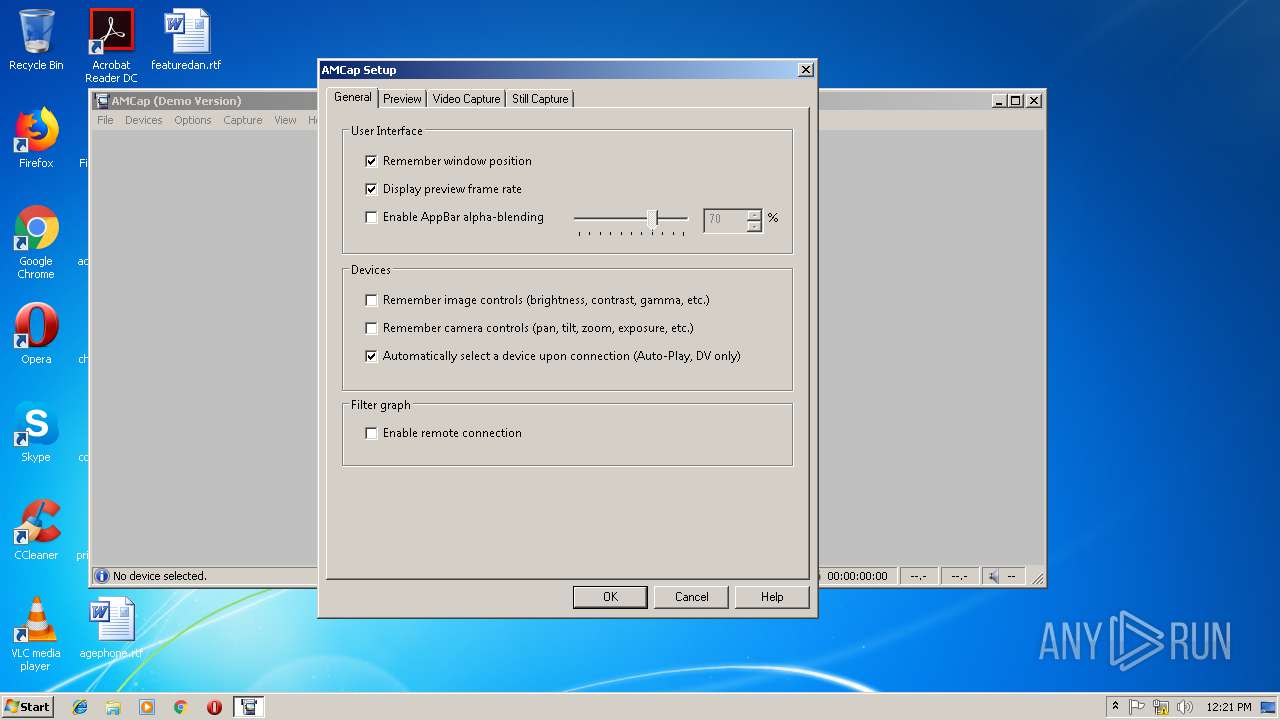Increase alpha-blending percent with up arrow

click(754, 214)
